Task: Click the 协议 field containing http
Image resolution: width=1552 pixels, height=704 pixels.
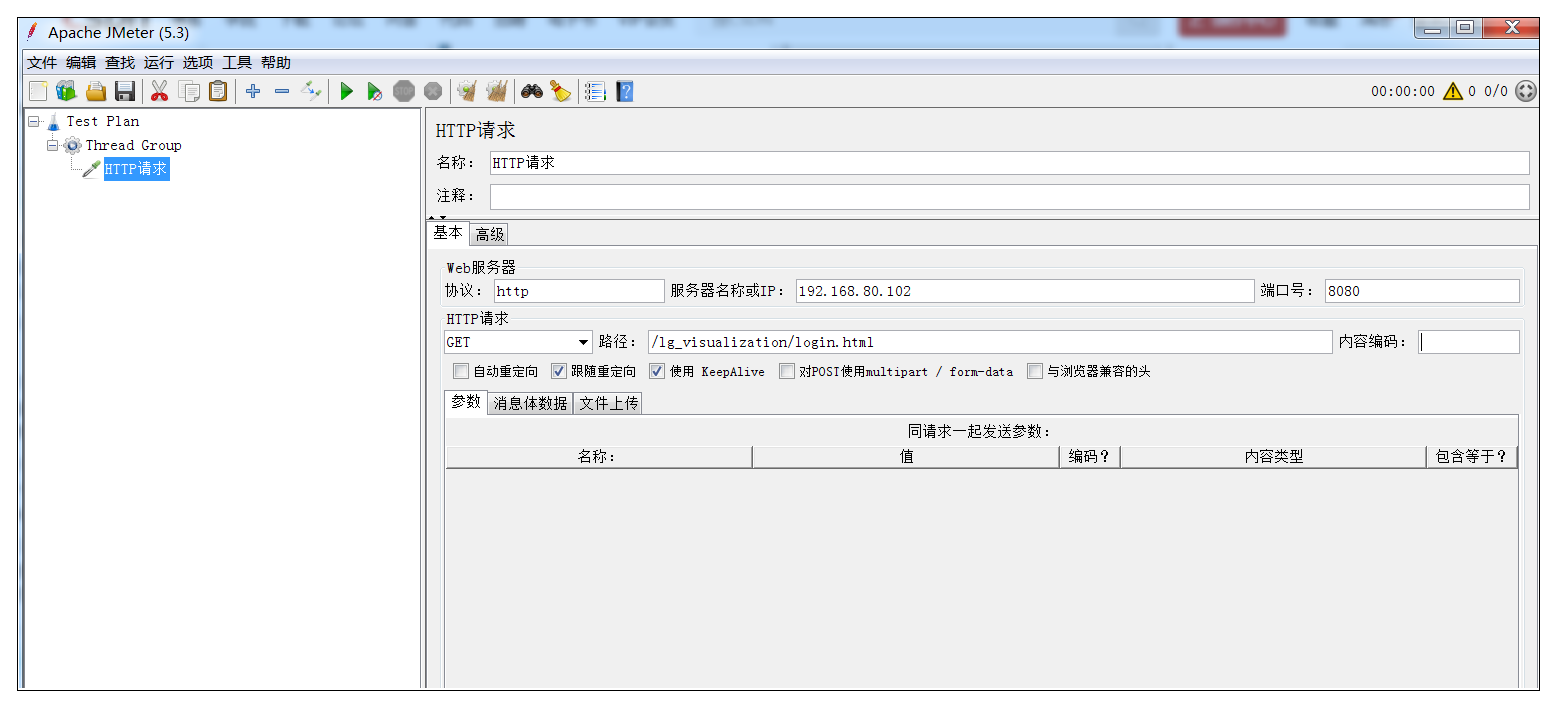Action: [579, 291]
